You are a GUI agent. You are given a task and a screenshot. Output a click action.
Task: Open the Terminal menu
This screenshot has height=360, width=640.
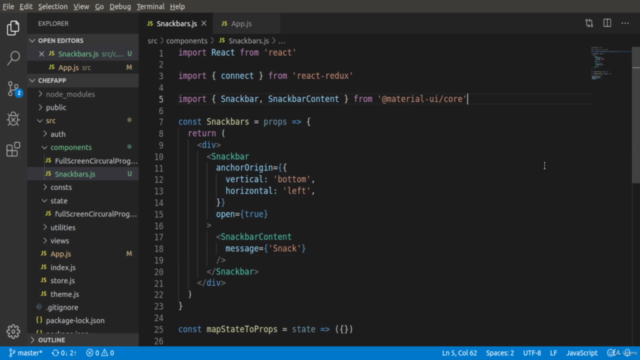click(150, 7)
